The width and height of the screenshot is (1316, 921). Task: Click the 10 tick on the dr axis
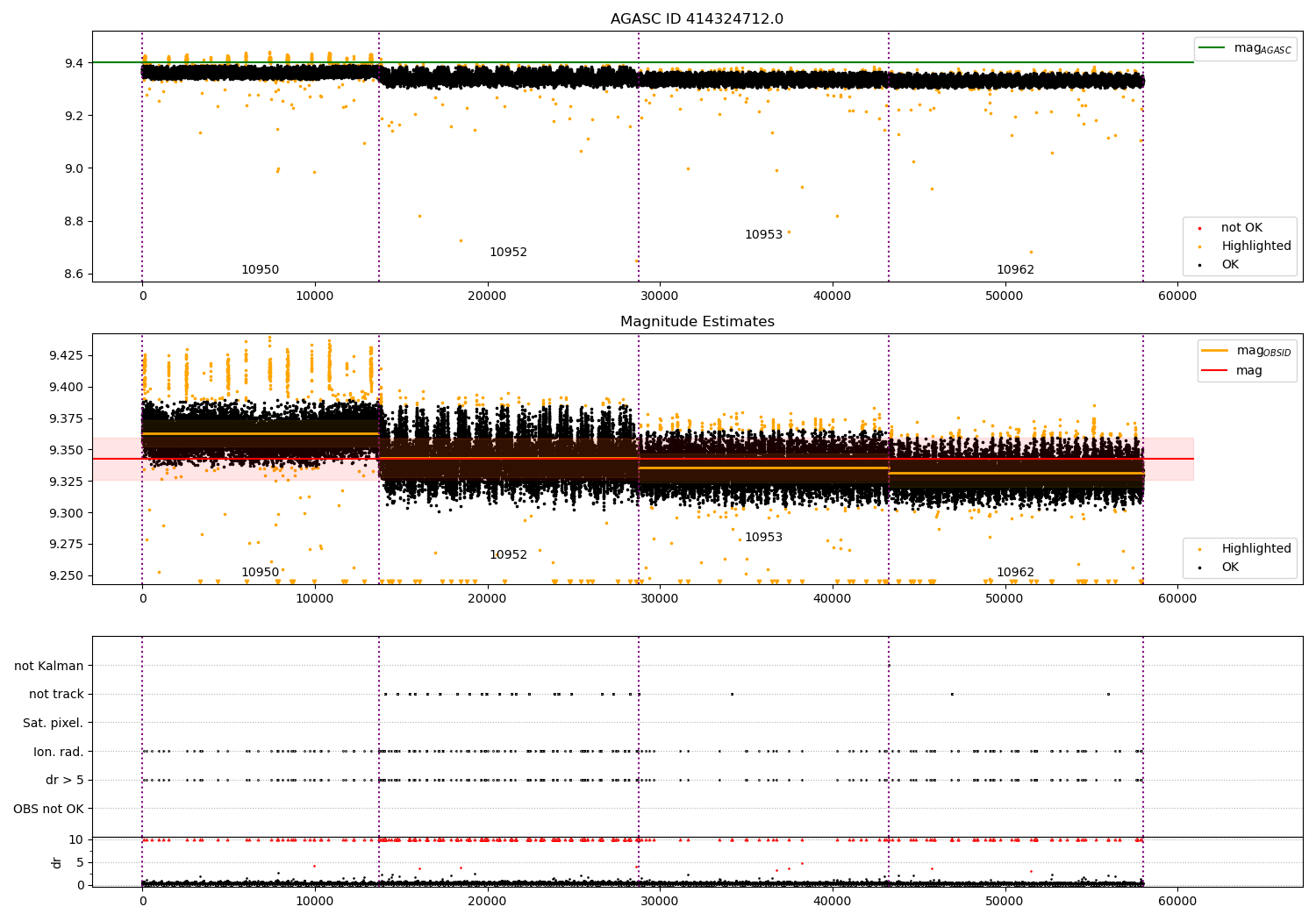pos(76,839)
